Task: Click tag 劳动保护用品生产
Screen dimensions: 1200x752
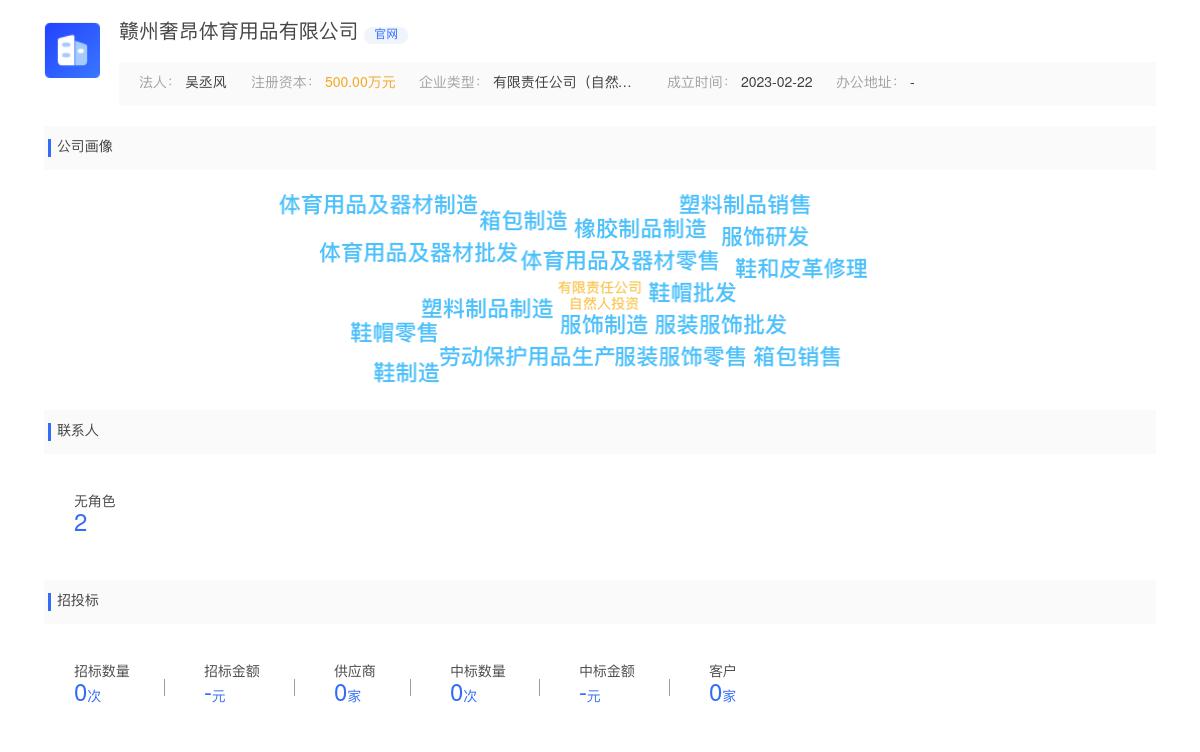Action: (527, 357)
